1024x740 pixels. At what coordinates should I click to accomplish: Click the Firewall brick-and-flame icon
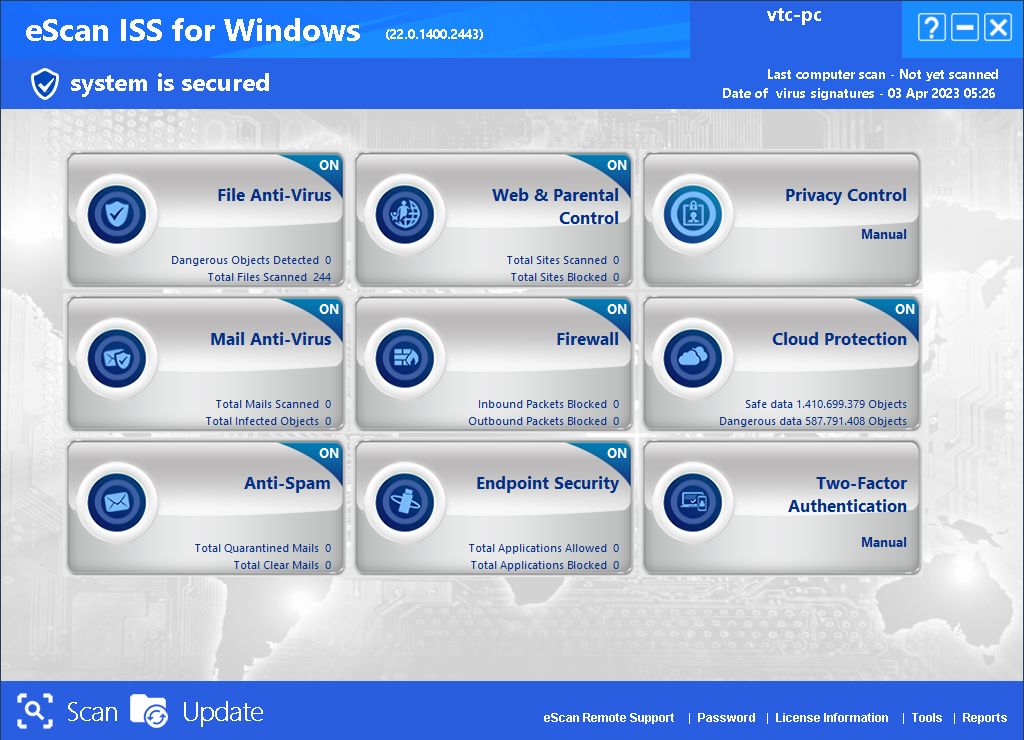coord(405,357)
